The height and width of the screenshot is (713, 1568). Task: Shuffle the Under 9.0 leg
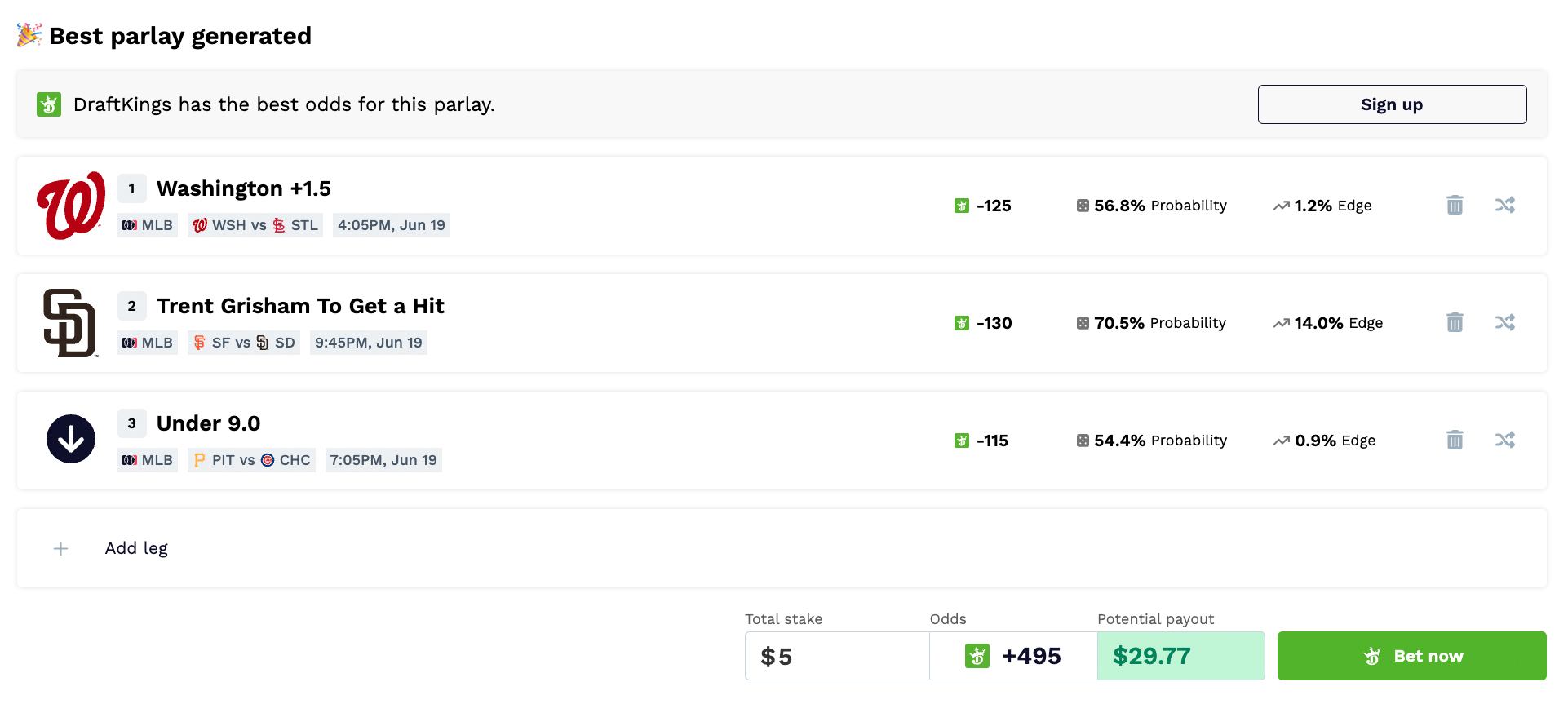1504,440
